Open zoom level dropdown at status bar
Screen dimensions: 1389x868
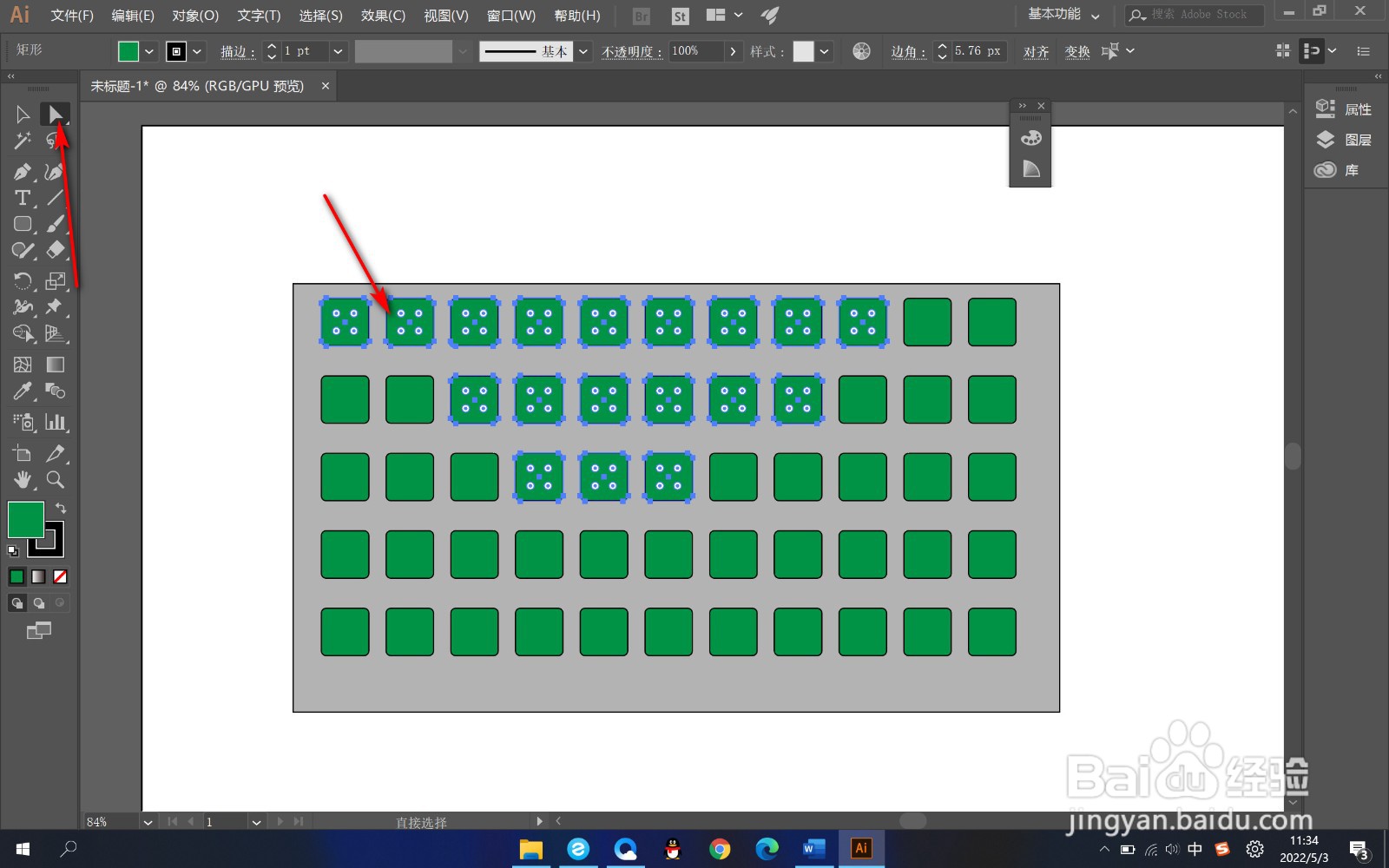(148, 821)
